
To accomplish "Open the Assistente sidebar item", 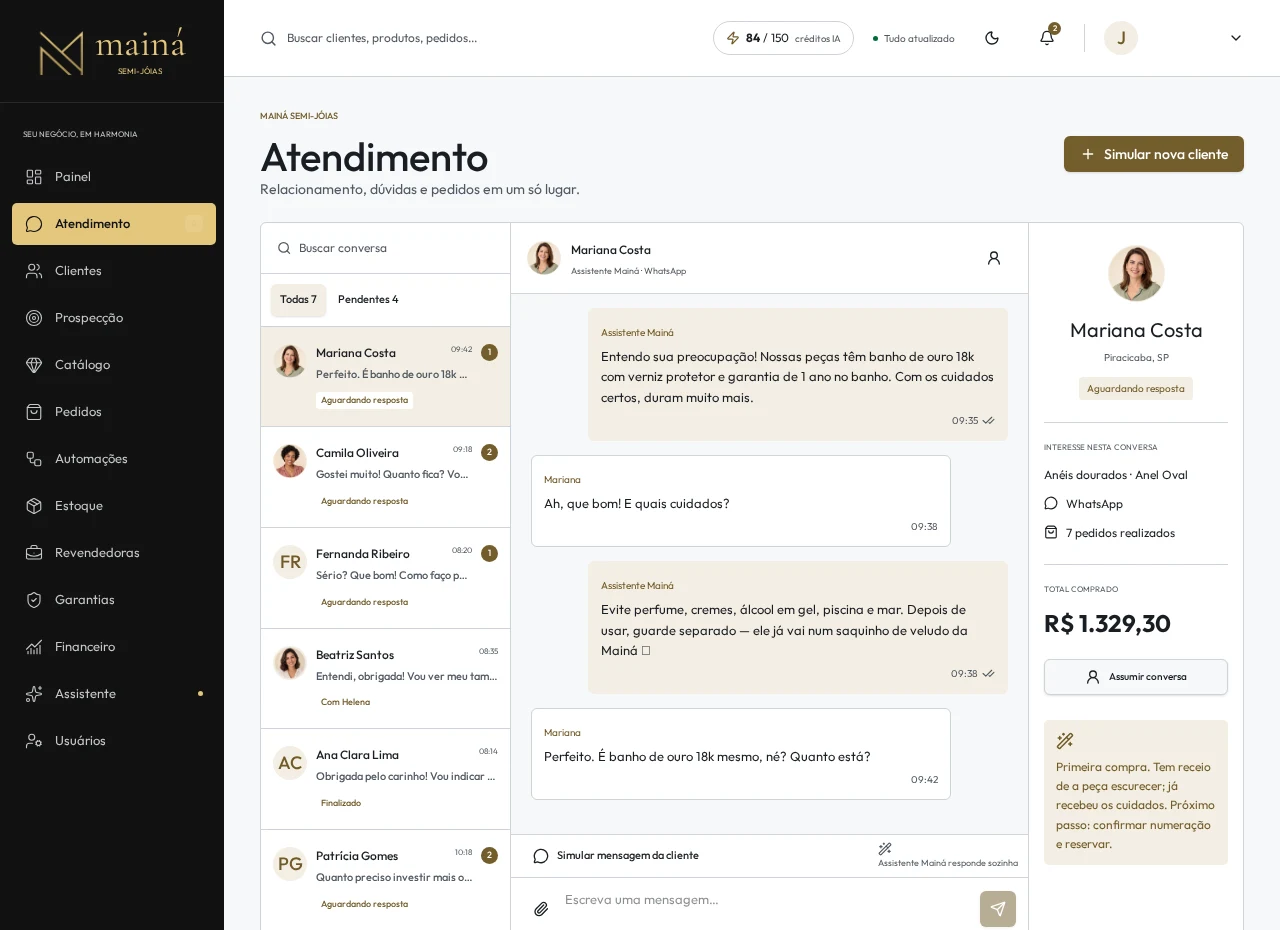I will click(114, 694).
